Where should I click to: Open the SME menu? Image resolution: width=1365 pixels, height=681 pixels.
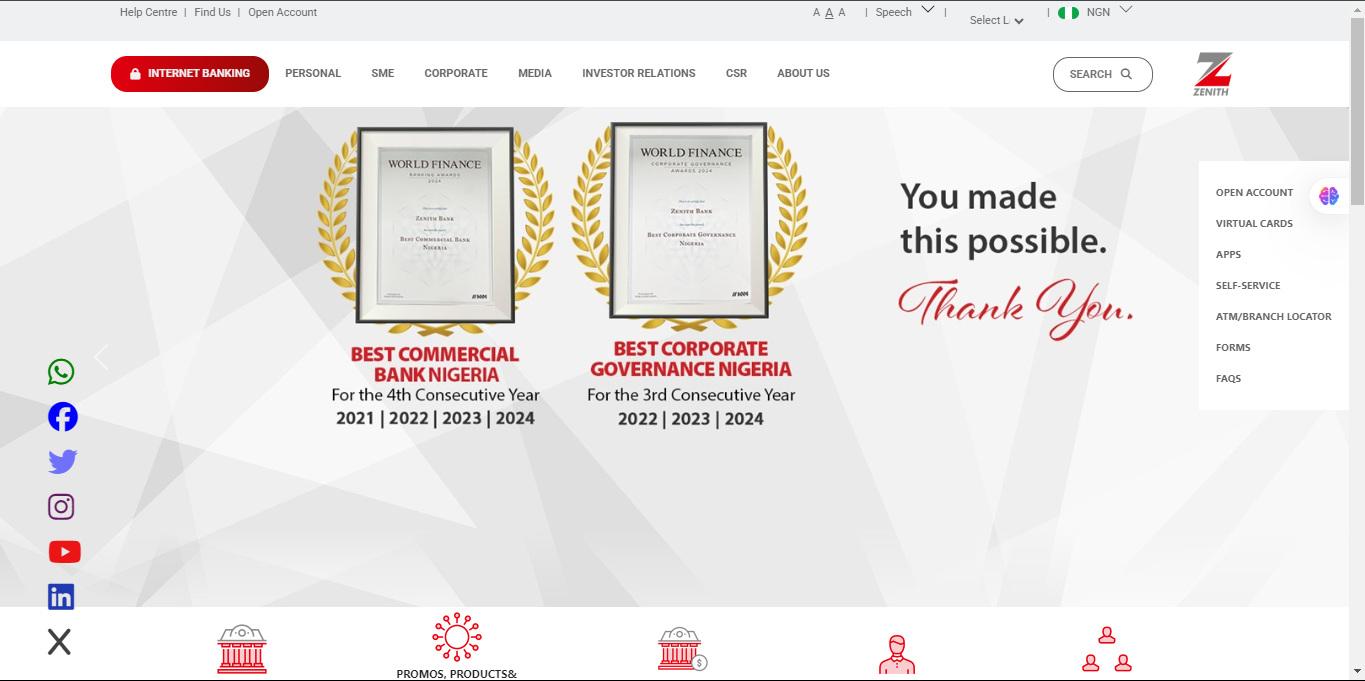(x=383, y=73)
